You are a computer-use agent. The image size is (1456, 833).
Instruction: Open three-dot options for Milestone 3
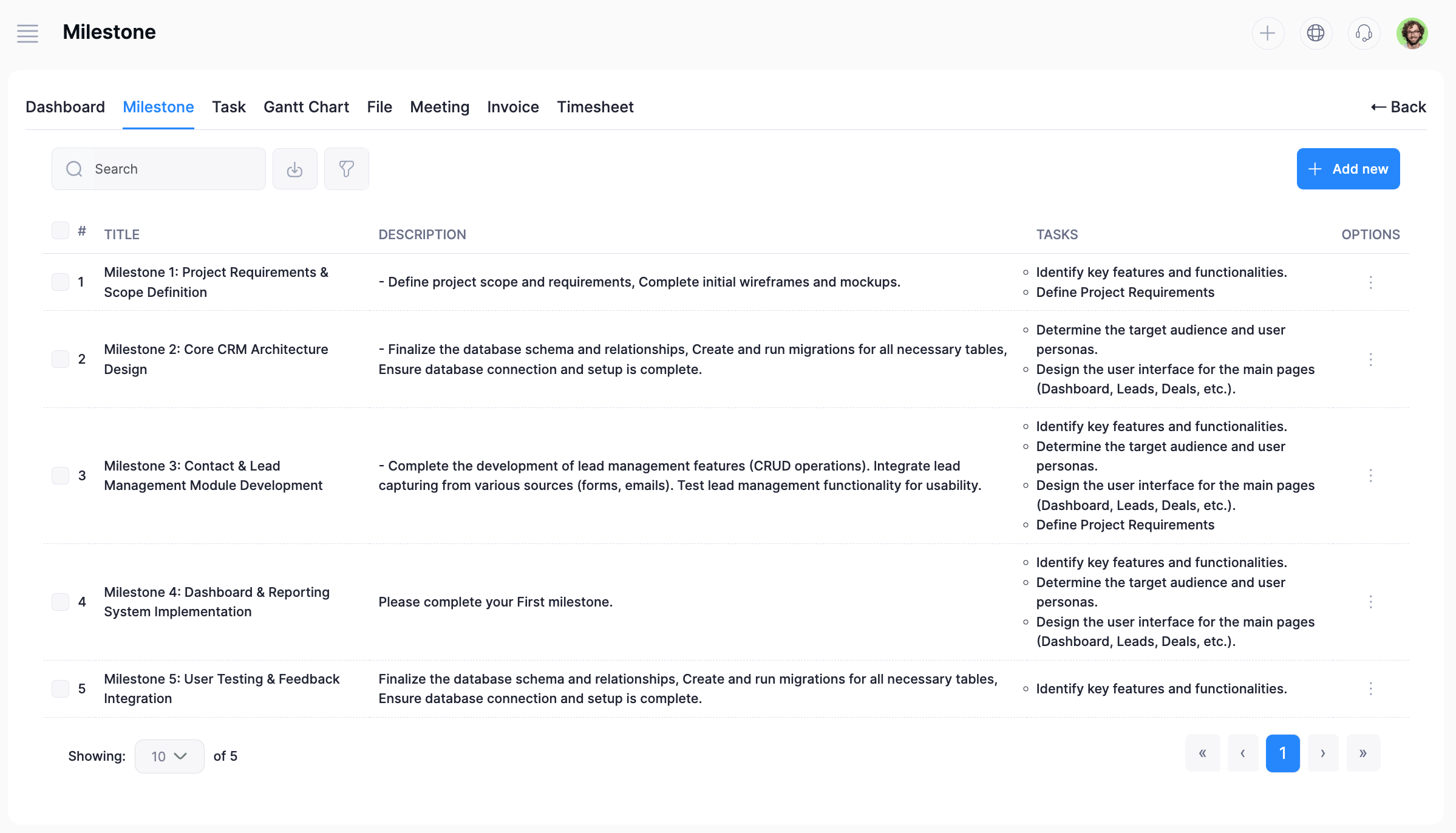1370,475
